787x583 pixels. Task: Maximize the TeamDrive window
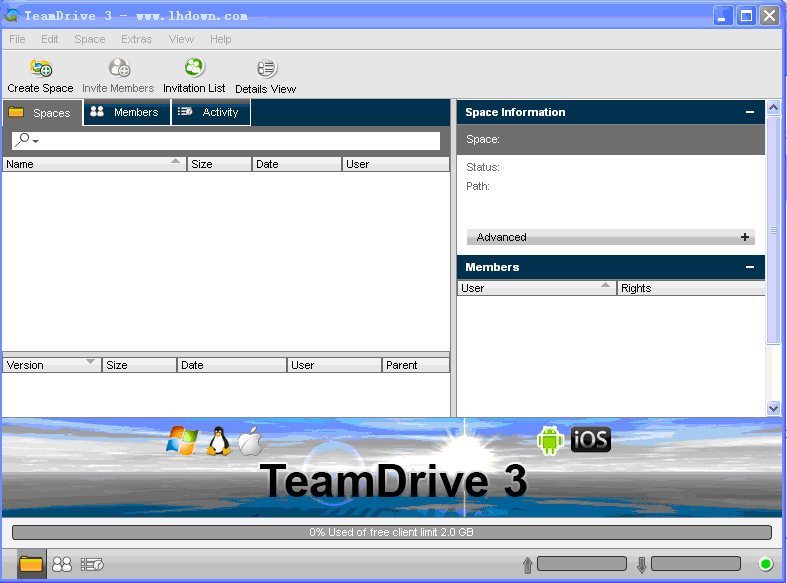pos(746,16)
